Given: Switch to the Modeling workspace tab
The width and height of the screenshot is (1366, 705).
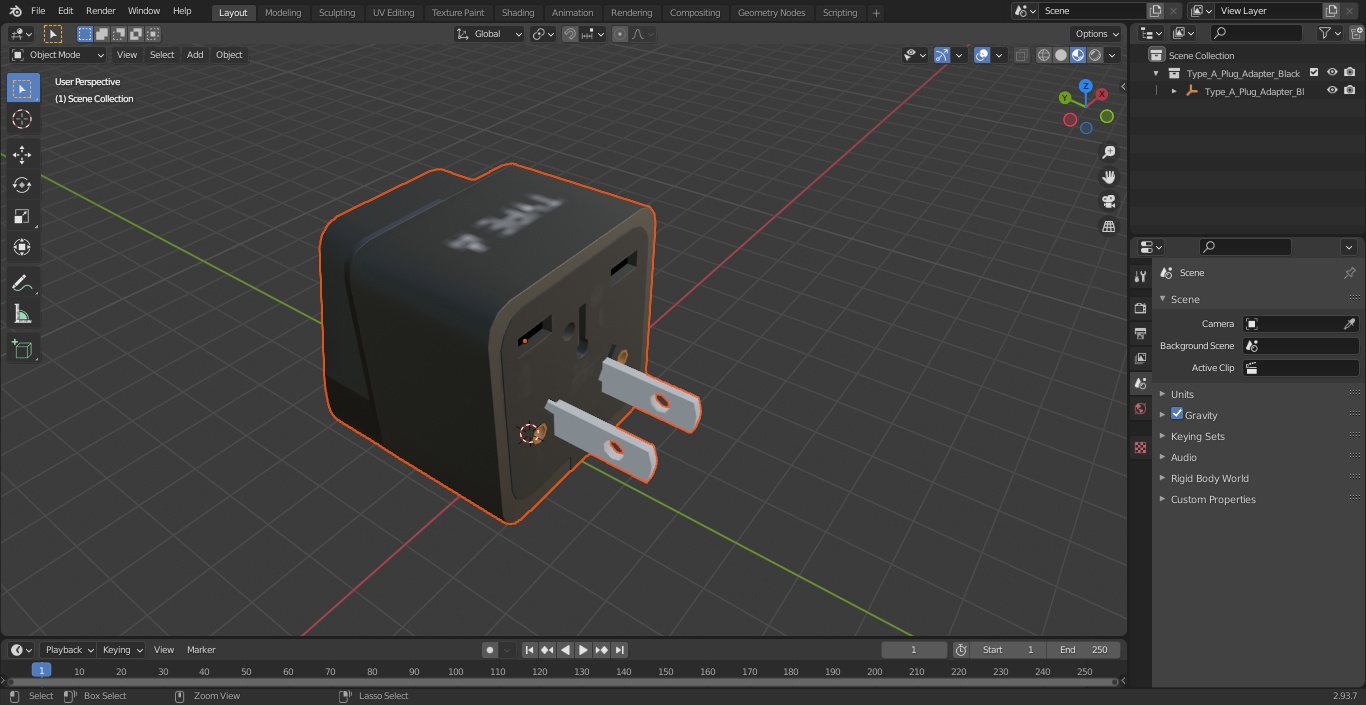Looking at the screenshot, I should [x=283, y=13].
